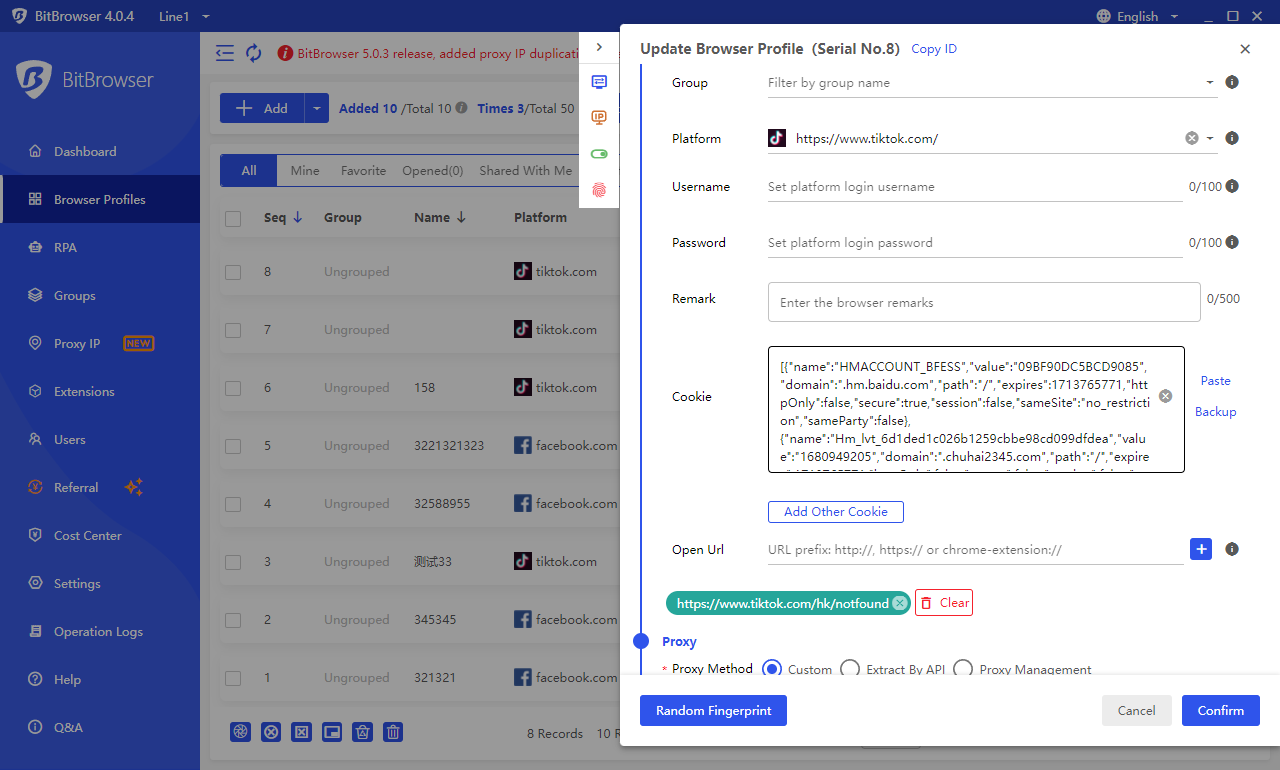Click the Password field info icon
This screenshot has height=770, width=1280.
click(1232, 242)
